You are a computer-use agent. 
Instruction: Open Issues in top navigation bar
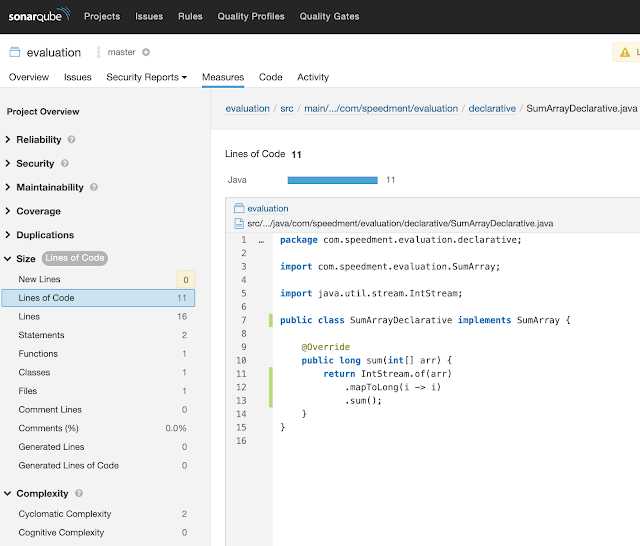pos(149,16)
